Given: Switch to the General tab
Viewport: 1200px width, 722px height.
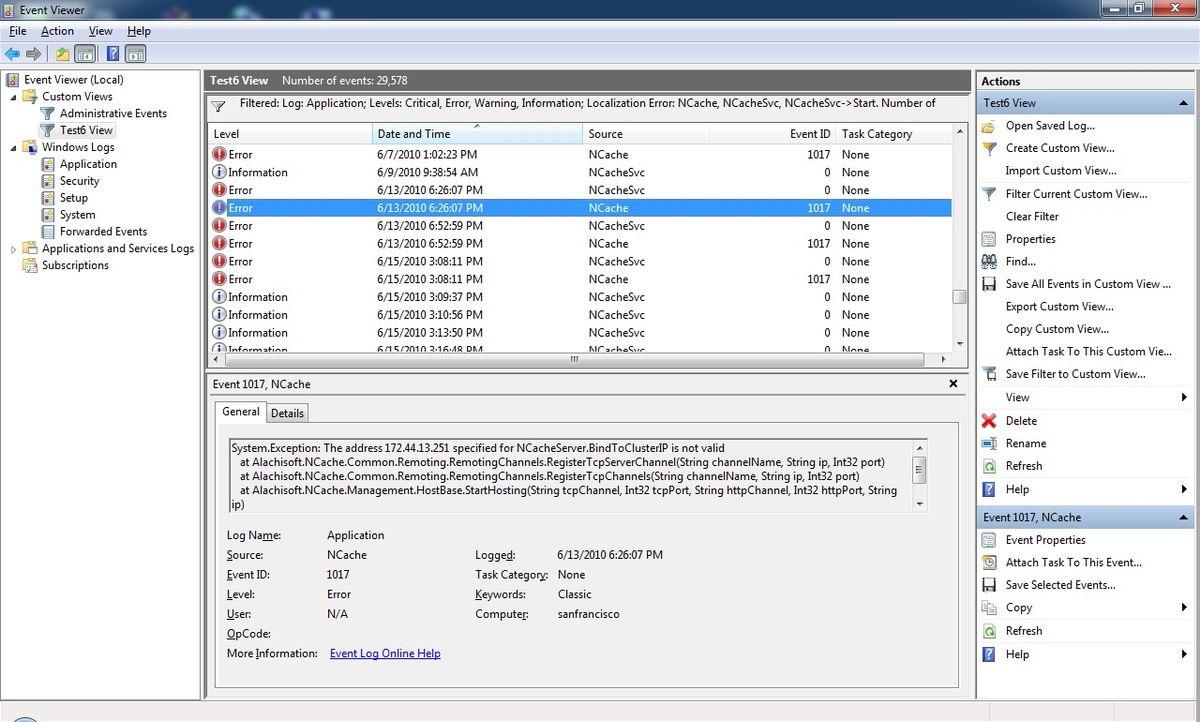Looking at the screenshot, I should pos(240,412).
